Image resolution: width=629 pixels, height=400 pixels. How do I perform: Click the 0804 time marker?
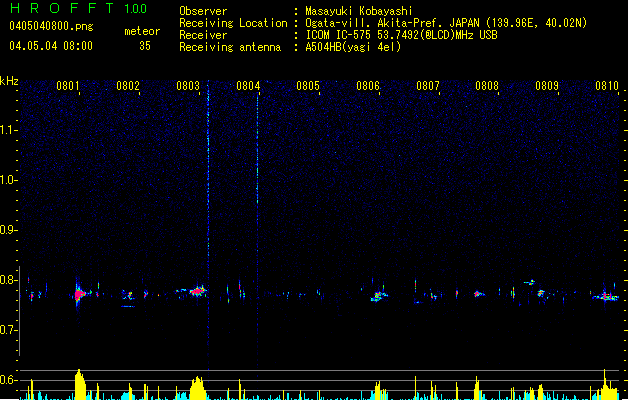pyautogui.click(x=248, y=86)
